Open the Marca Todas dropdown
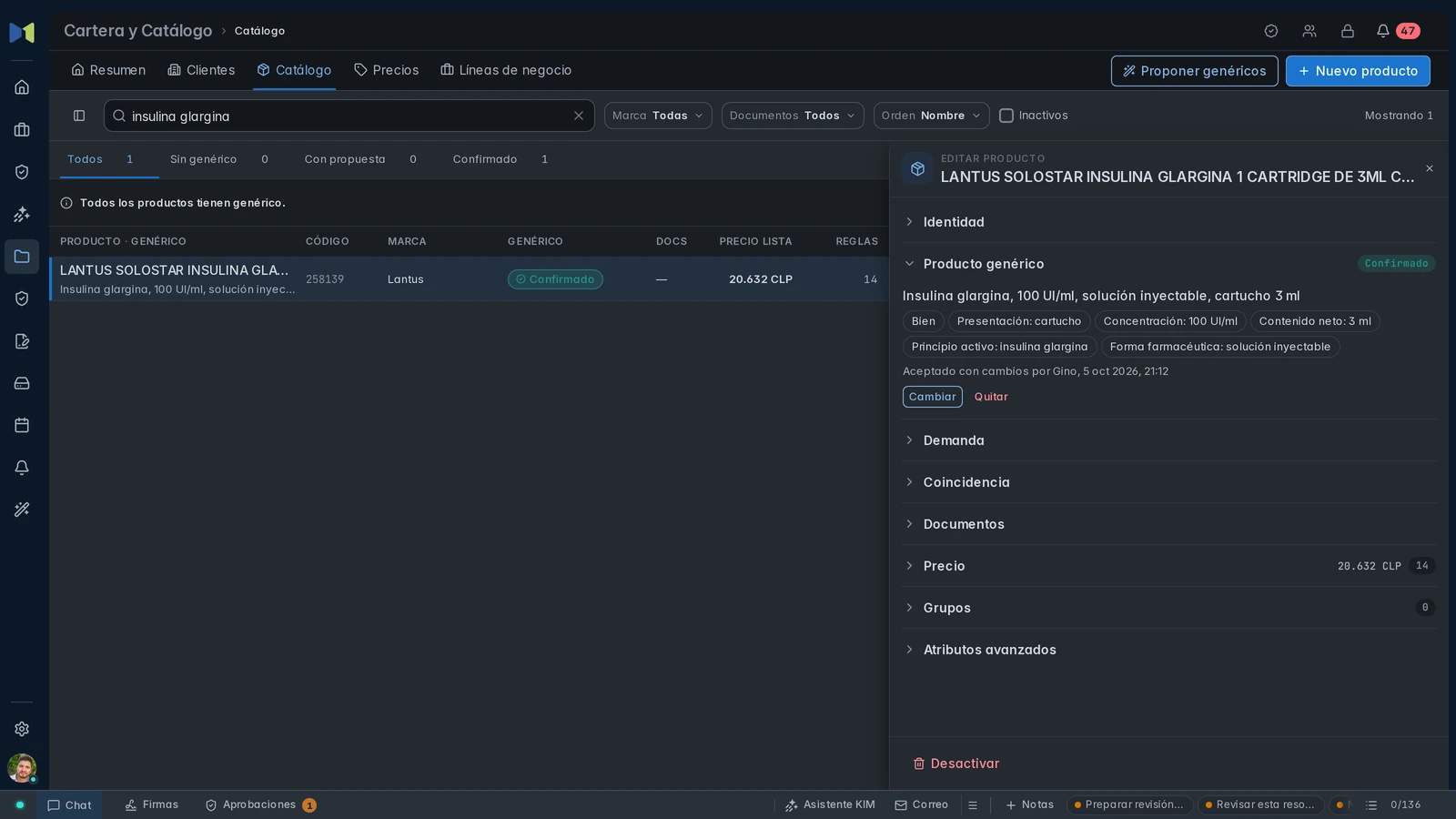The height and width of the screenshot is (819, 1456). [x=658, y=116]
